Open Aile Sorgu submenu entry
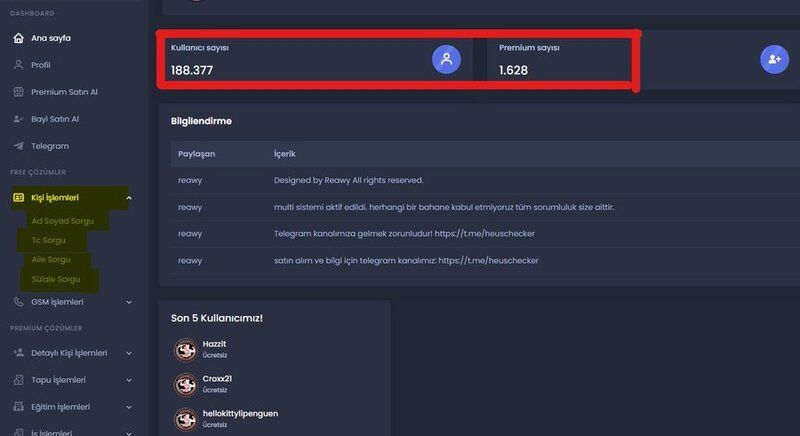The height and width of the screenshot is (436, 800). [x=51, y=259]
